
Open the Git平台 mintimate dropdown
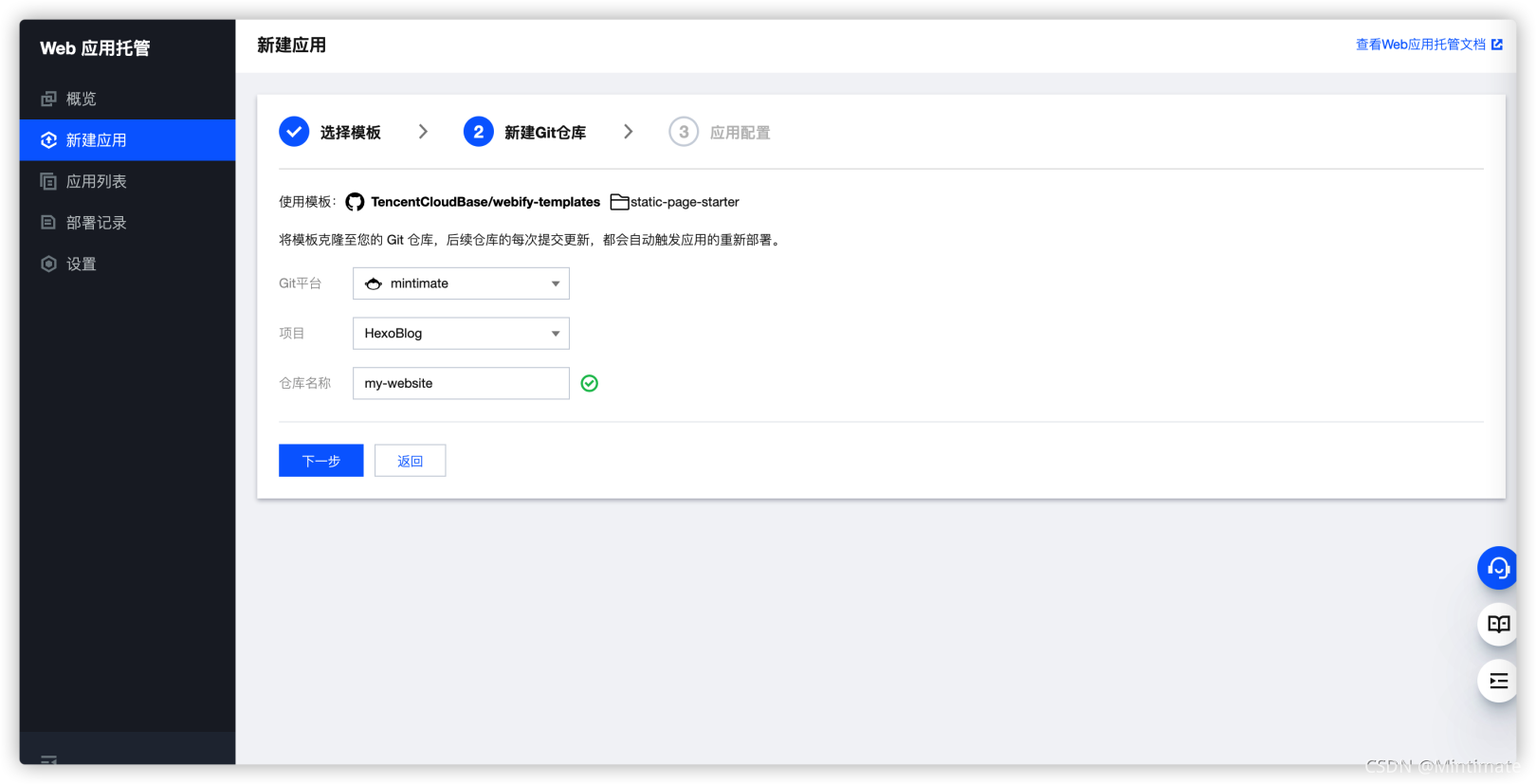pos(461,283)
